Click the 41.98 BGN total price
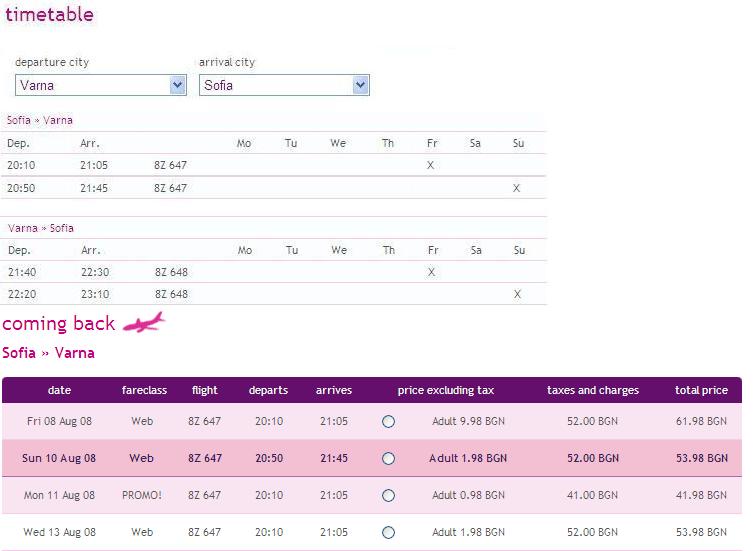This screenshot has width=756, height=551. (701, 496)
